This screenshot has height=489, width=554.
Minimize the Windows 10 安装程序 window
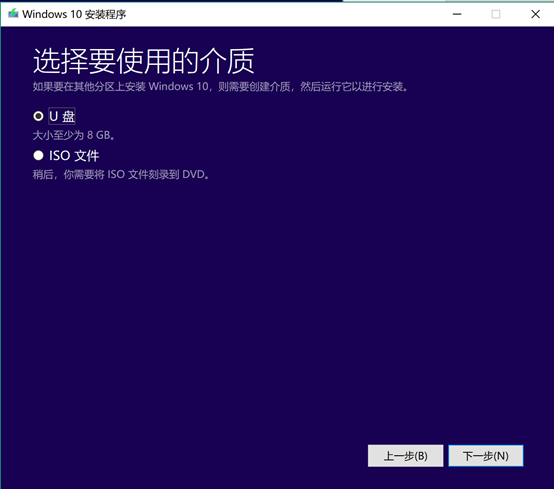click(x=457, y=14)
